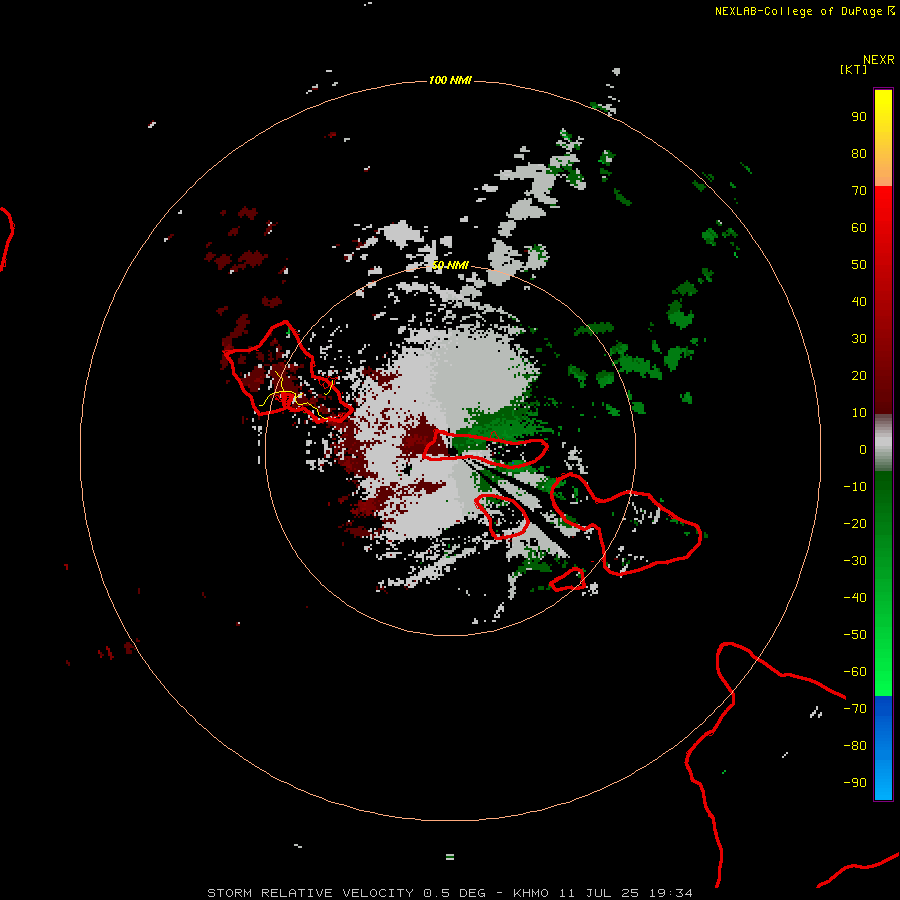Click the -70 value on the velocity scale

point(855,708)
